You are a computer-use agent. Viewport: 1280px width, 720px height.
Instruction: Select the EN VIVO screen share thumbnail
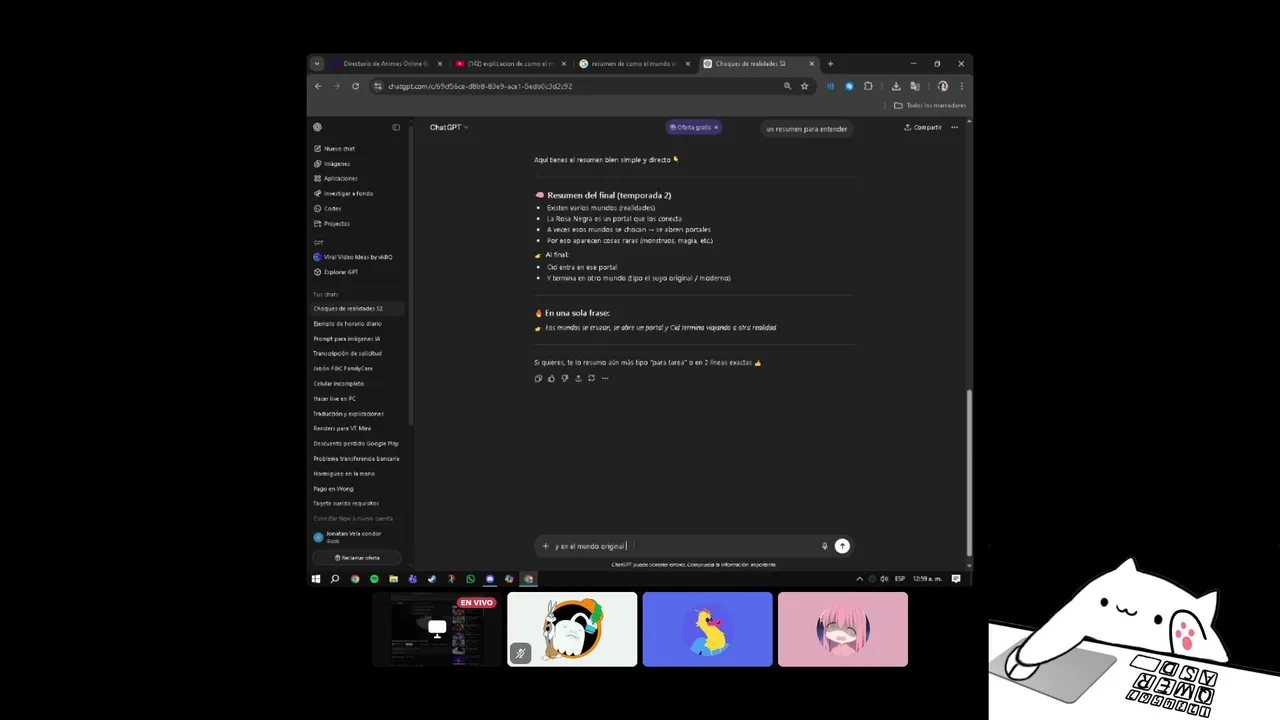pos(437,629)
